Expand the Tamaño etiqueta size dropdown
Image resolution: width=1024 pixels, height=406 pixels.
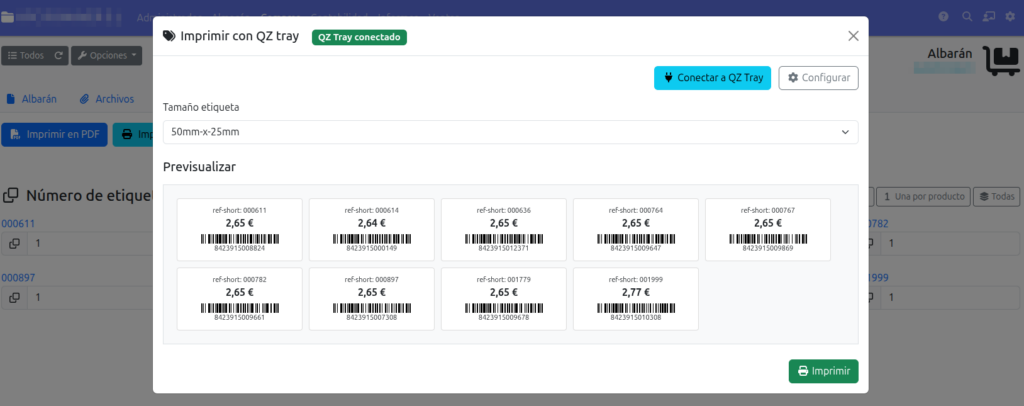(510, 132)
